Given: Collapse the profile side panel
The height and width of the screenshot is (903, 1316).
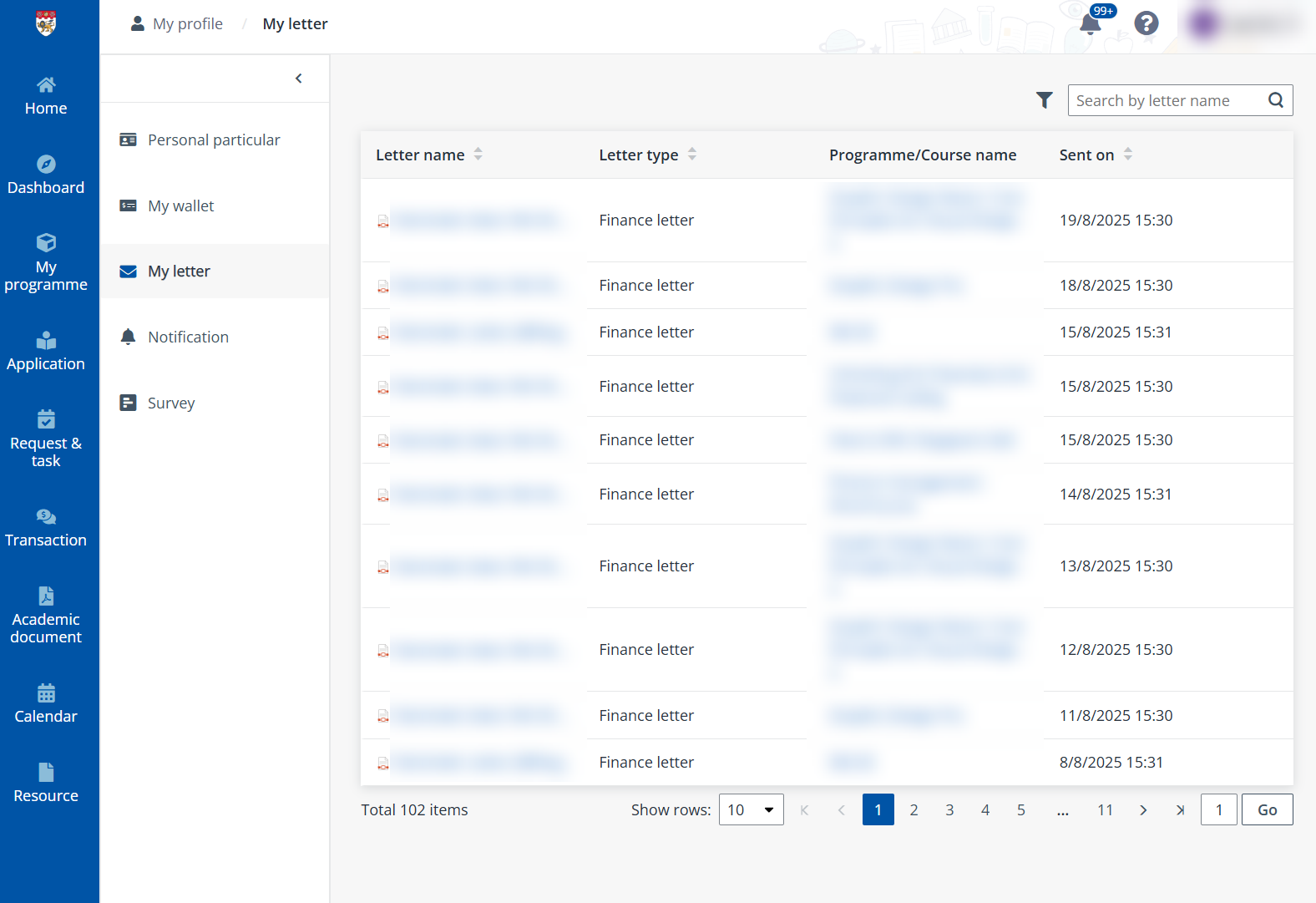Looking at the screenshot, I should click(x=299, y=79).
